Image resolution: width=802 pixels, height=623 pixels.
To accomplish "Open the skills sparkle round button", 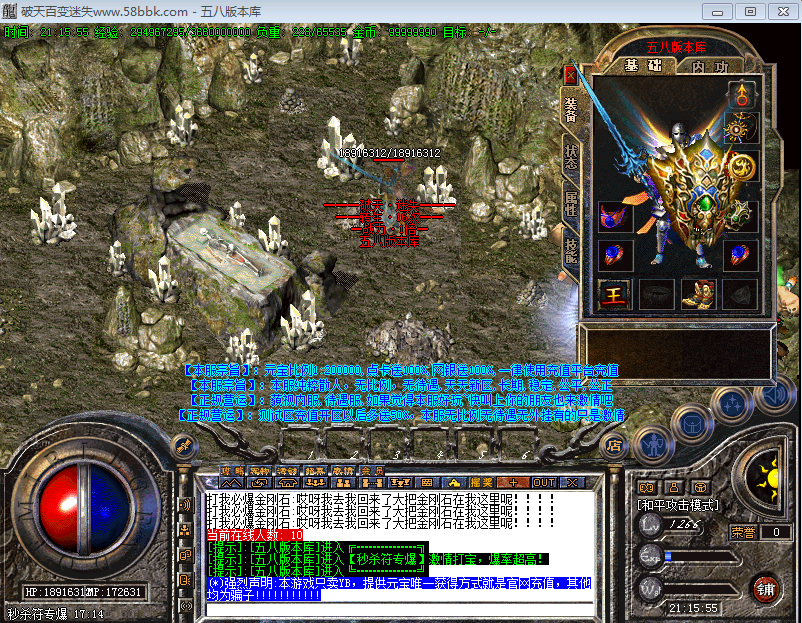I will (732, 404).
